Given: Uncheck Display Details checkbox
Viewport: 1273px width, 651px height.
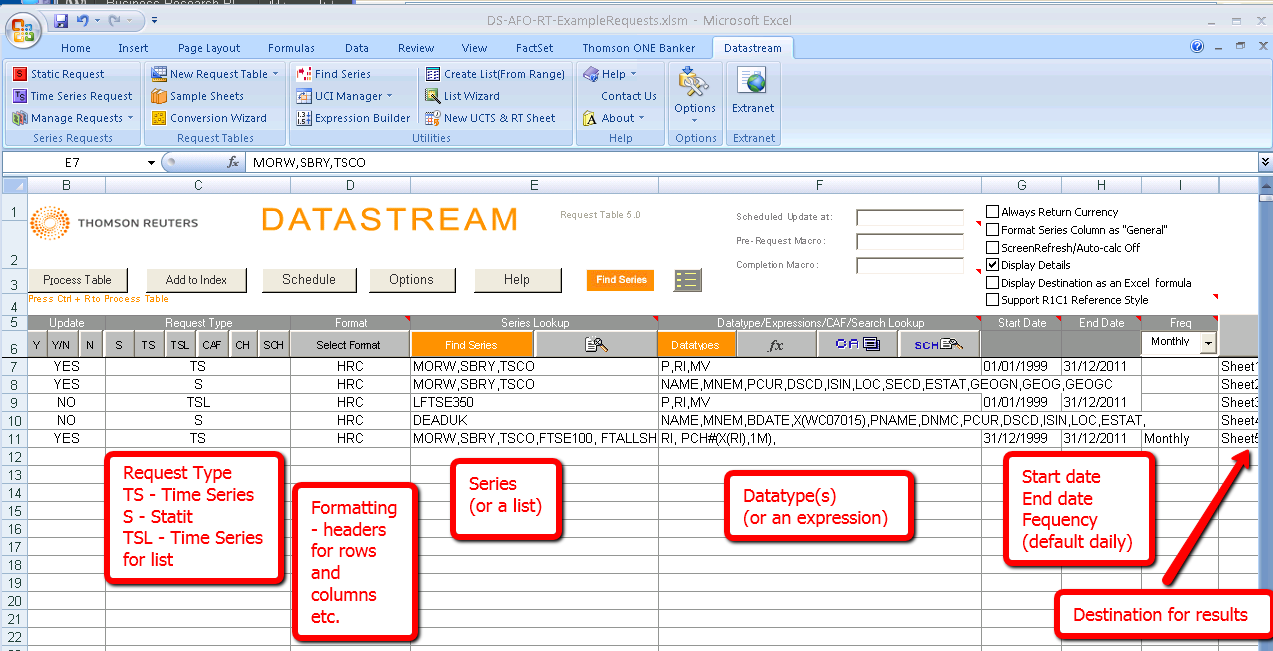Looking at the screenshot, I should (993, 265).
